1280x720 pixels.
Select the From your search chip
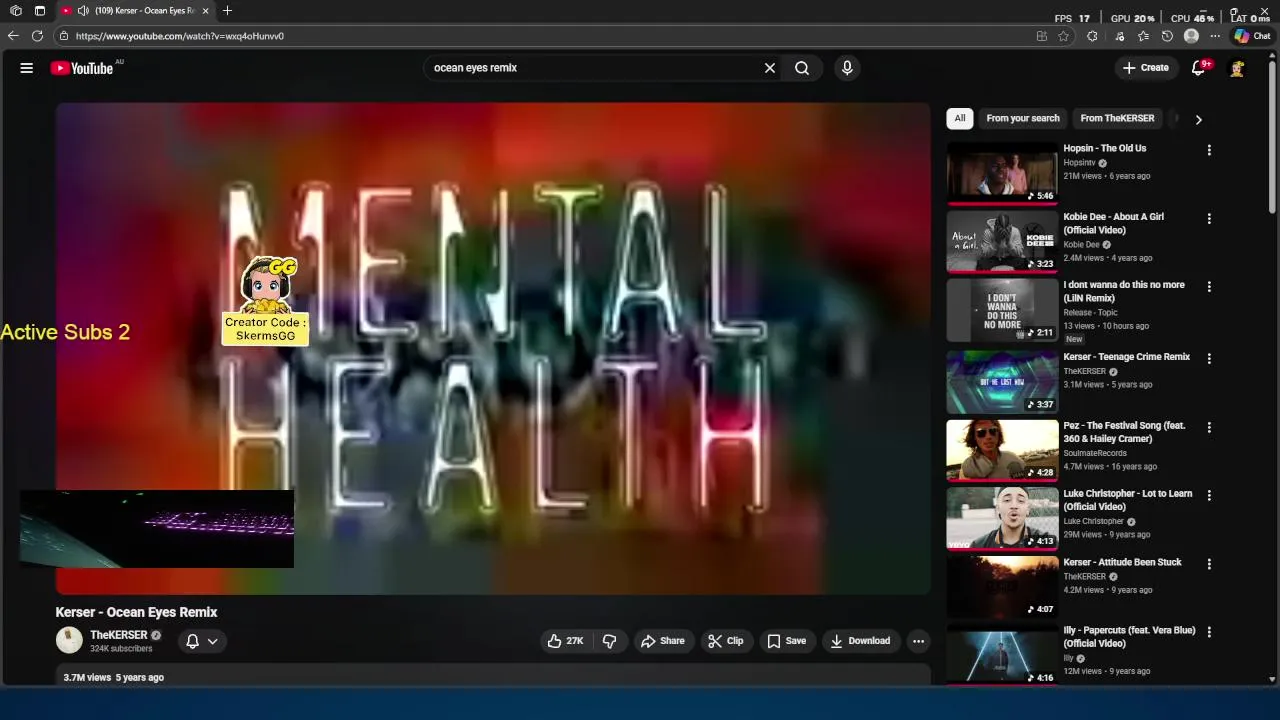(1023, 118)
